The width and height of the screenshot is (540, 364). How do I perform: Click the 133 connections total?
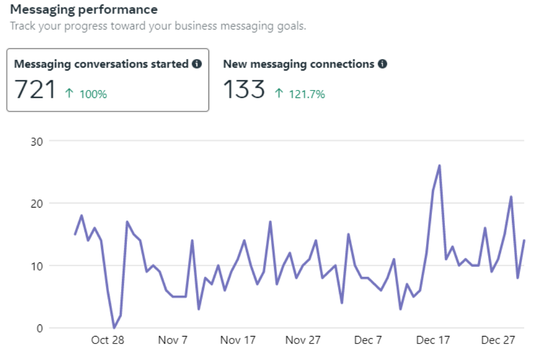(x=244, y=90)
